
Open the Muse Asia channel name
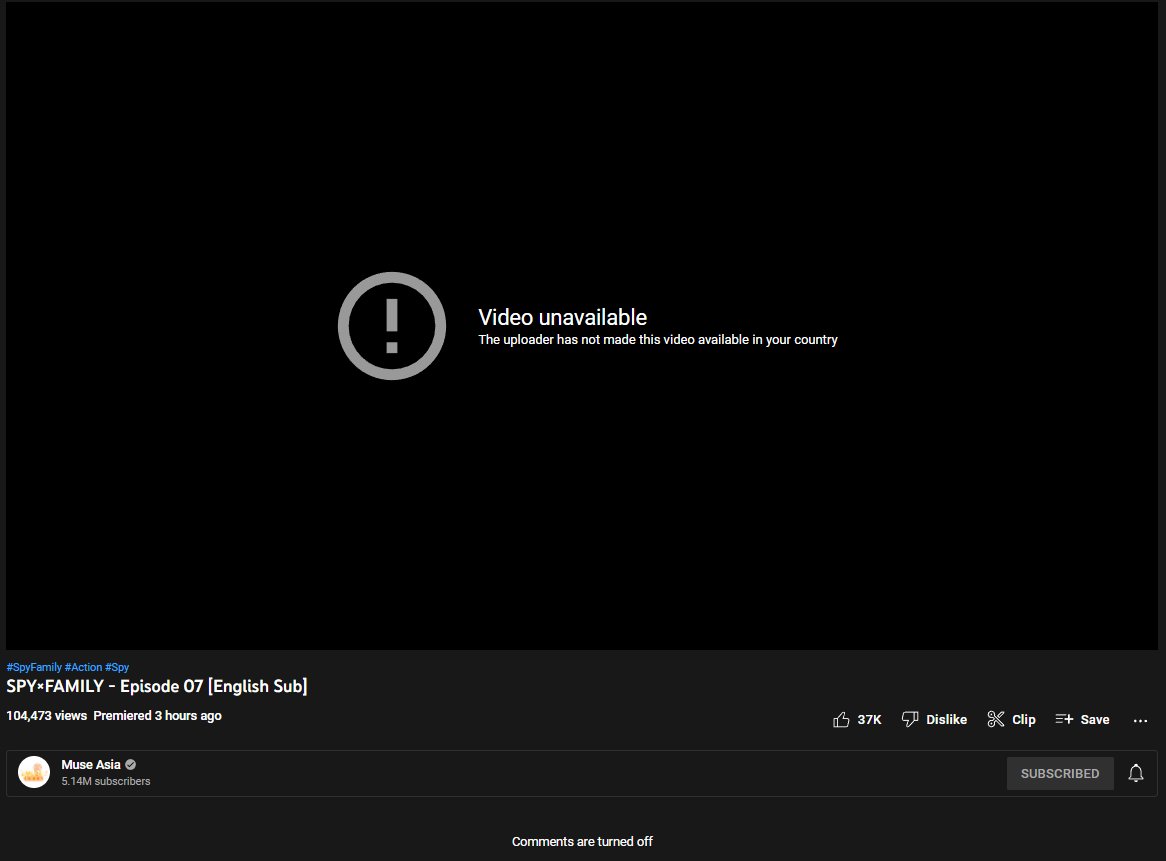tap(91, 764)
